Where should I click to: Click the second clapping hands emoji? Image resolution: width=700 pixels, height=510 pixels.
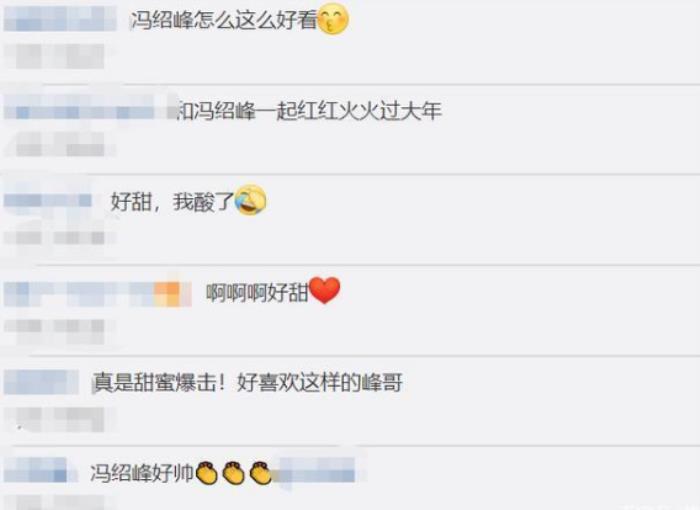tap(233, 473)
